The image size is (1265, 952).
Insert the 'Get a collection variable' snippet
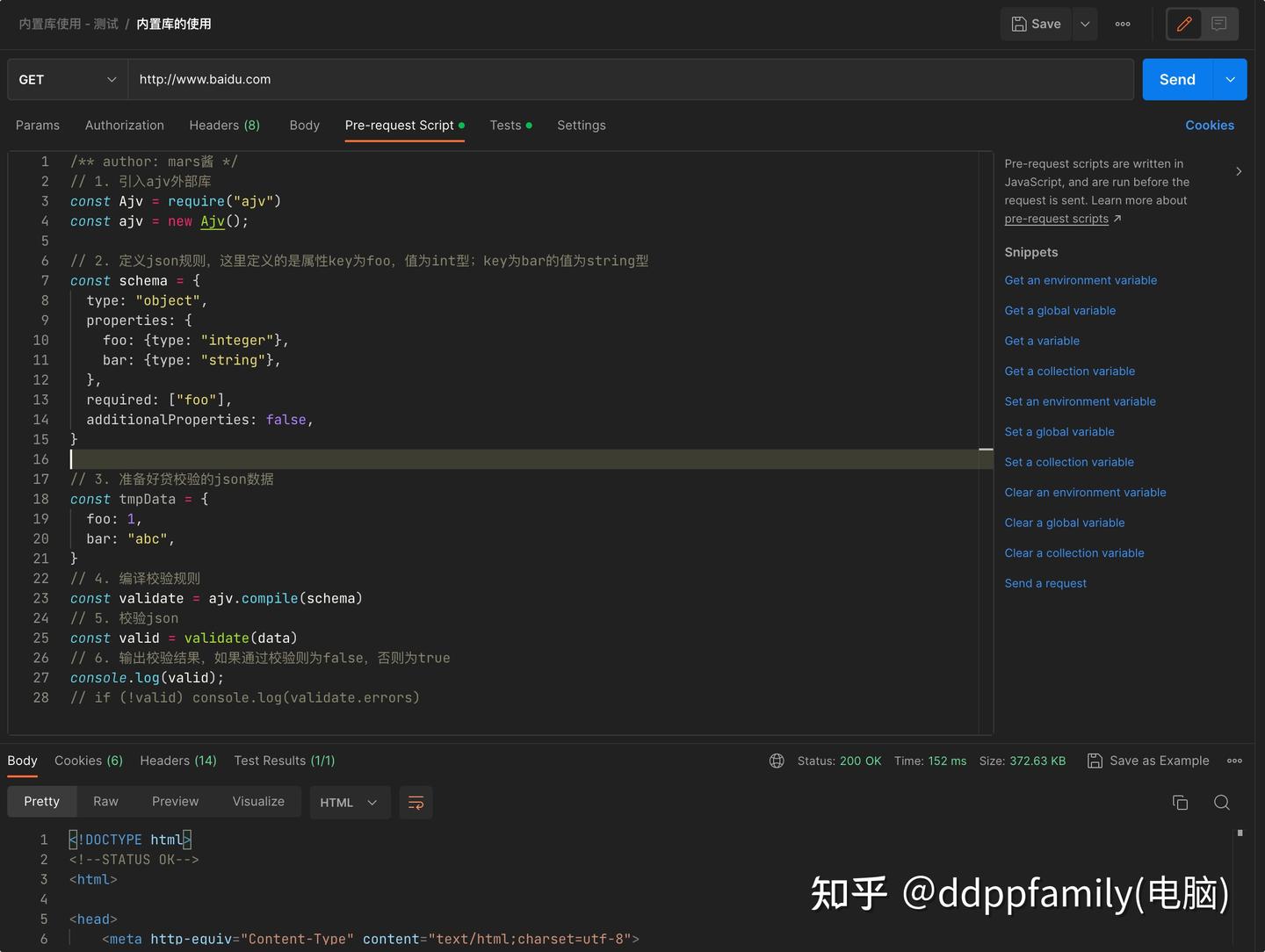pos(1070,371)
